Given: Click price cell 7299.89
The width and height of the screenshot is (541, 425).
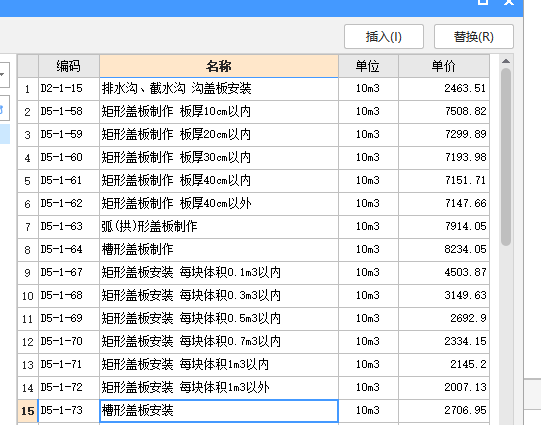Looking at the screenshot, I should point(444,135).
